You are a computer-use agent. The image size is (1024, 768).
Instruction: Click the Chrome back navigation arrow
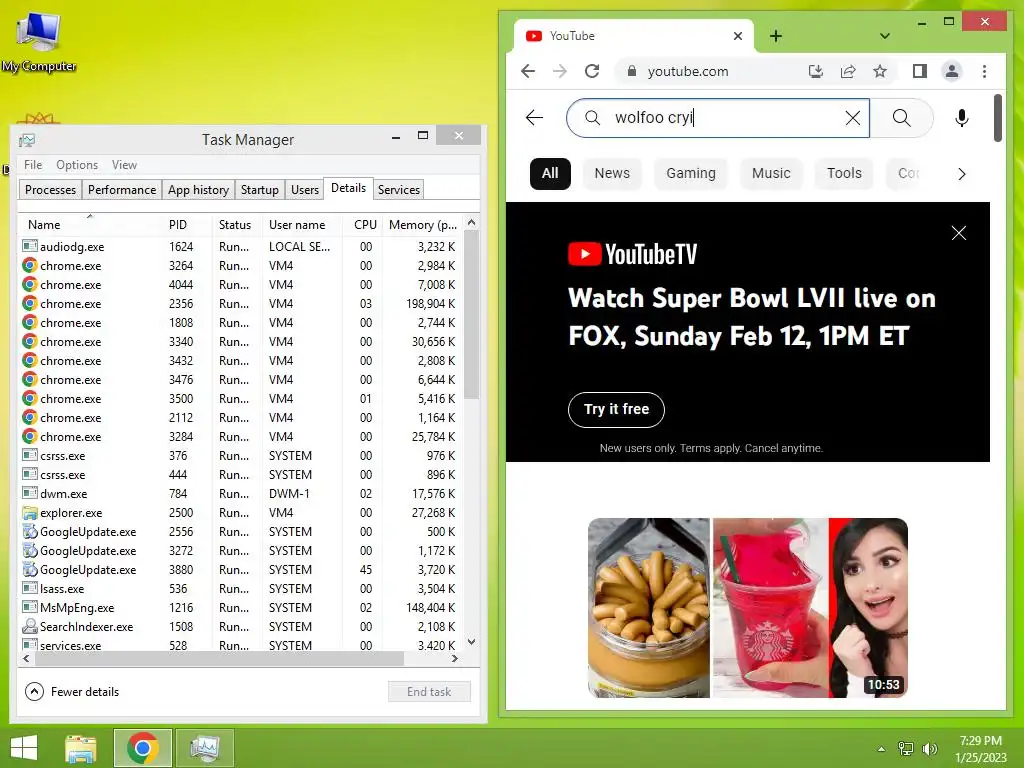[528, 71]
